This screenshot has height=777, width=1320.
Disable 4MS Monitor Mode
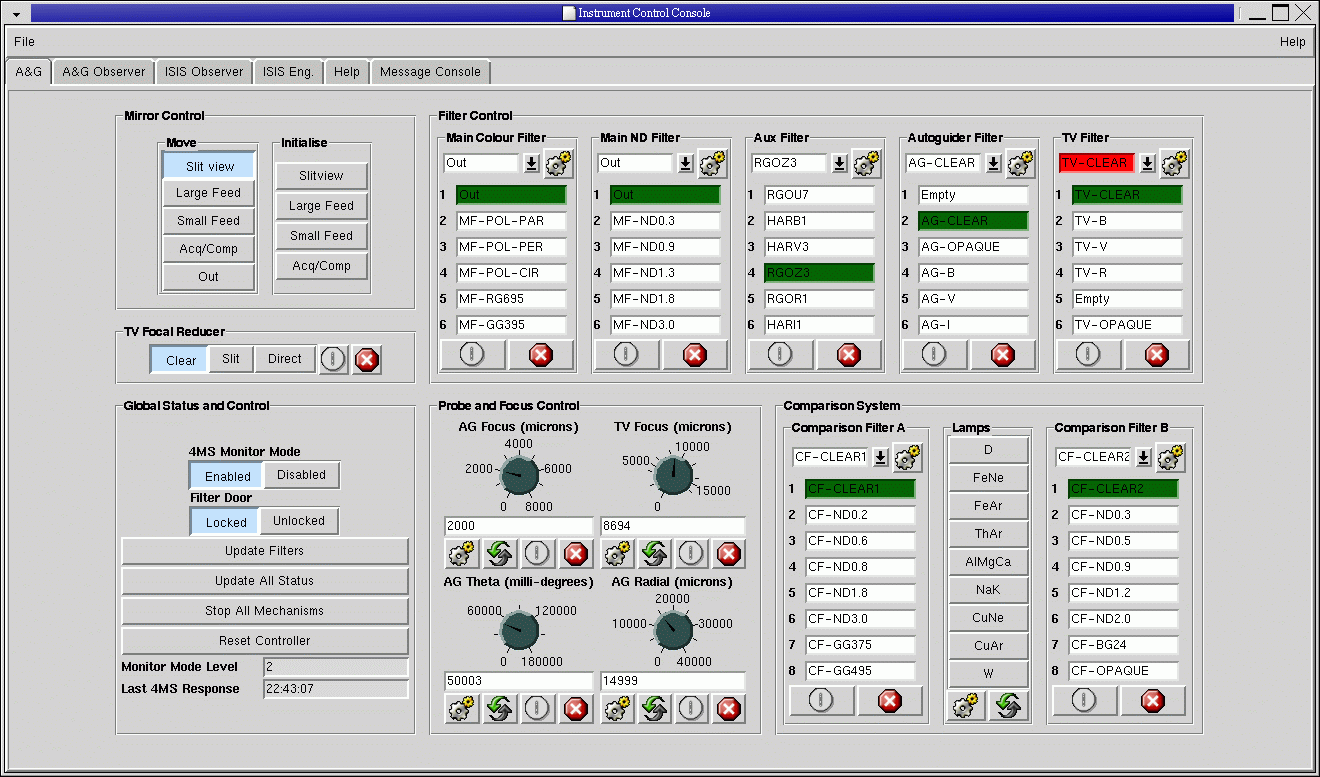pos(301,475)
